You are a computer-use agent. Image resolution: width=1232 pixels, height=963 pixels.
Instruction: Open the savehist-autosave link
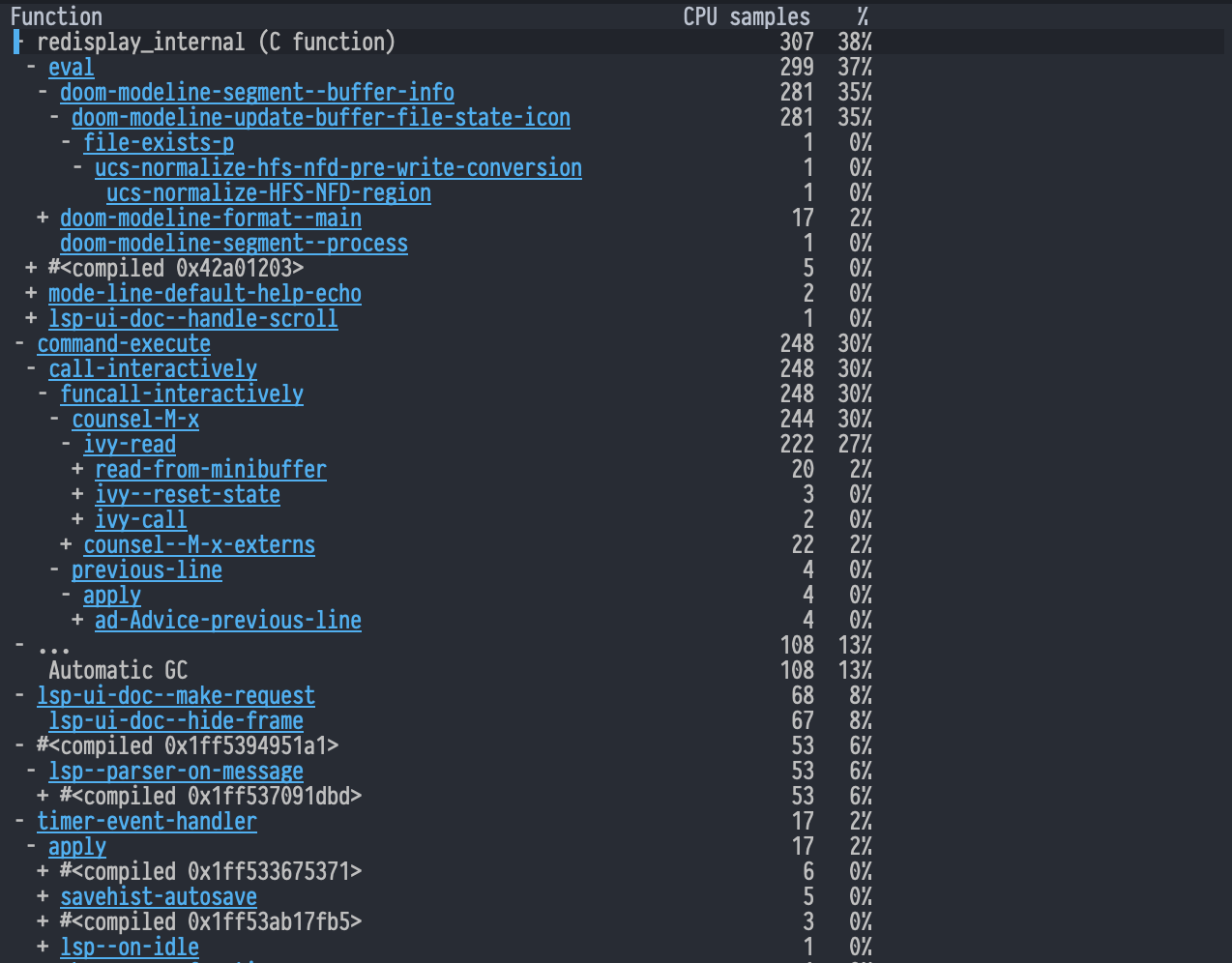click(159, 896)
